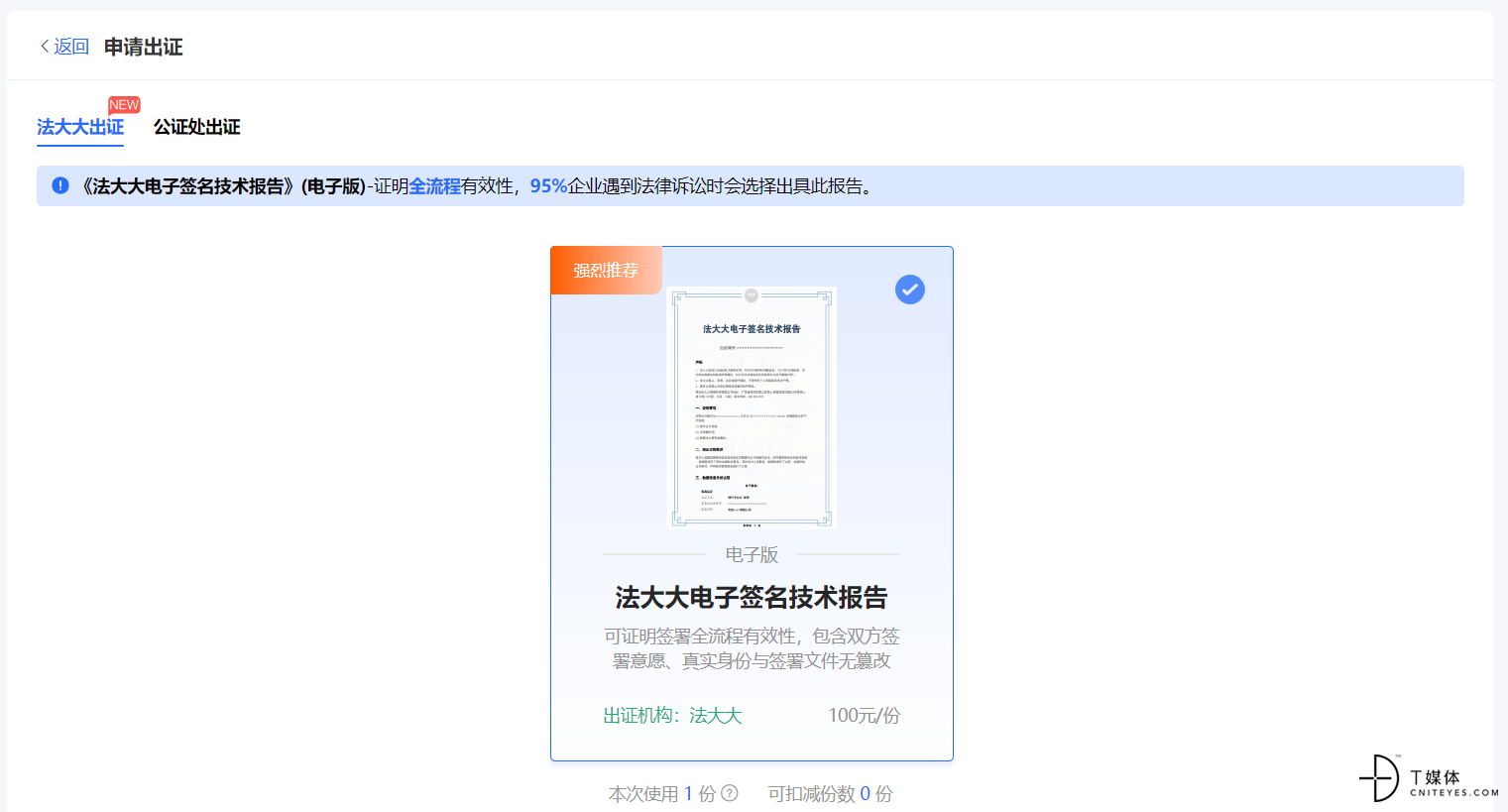The width and height of the screenshot is (1508, 812).
Task: Switch to the 法大大出证 tab
Action: [x=80, y=127]
